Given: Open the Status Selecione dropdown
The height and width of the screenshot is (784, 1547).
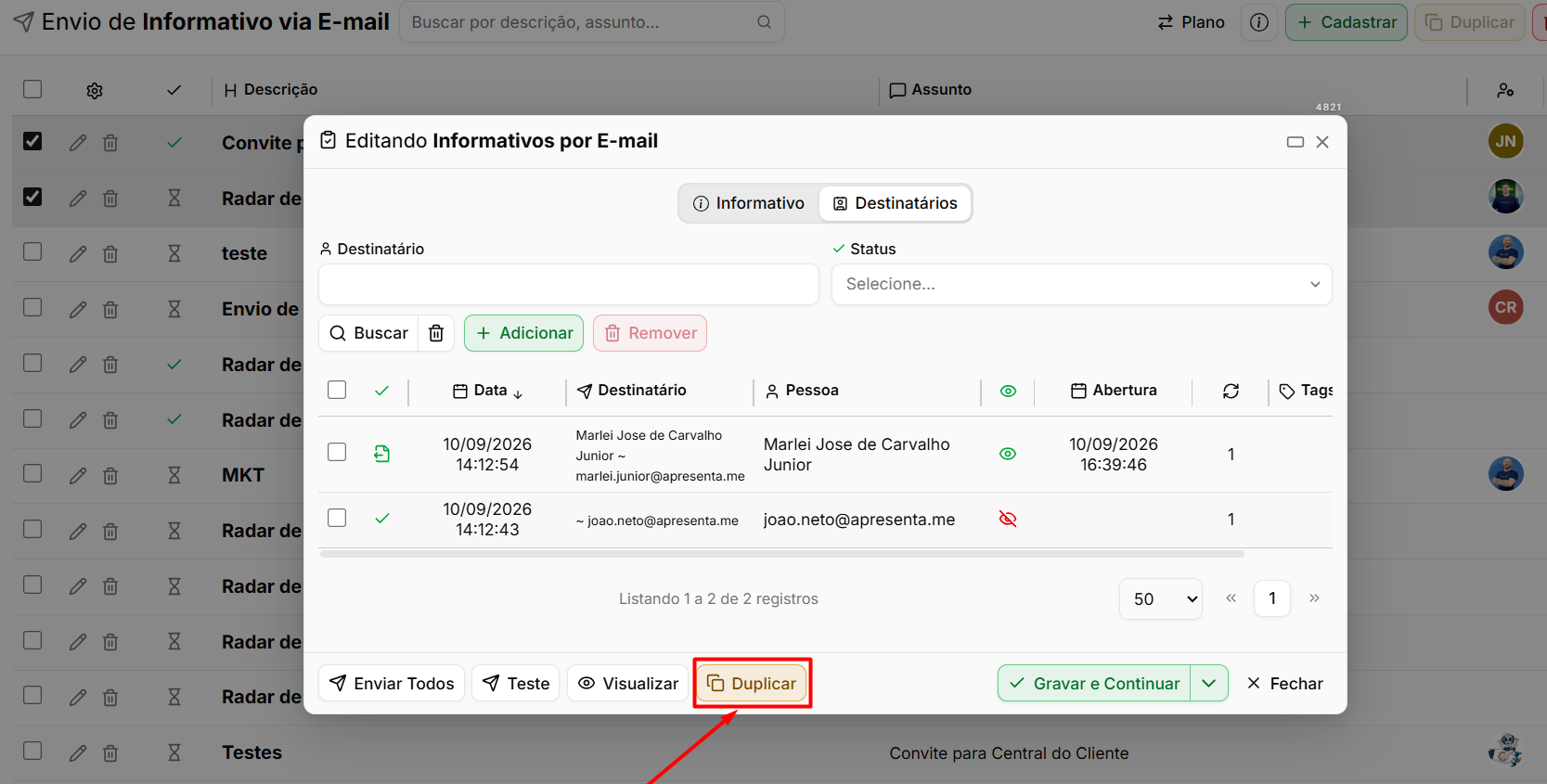Looking at the screenshot, I should click(1081, 284).
